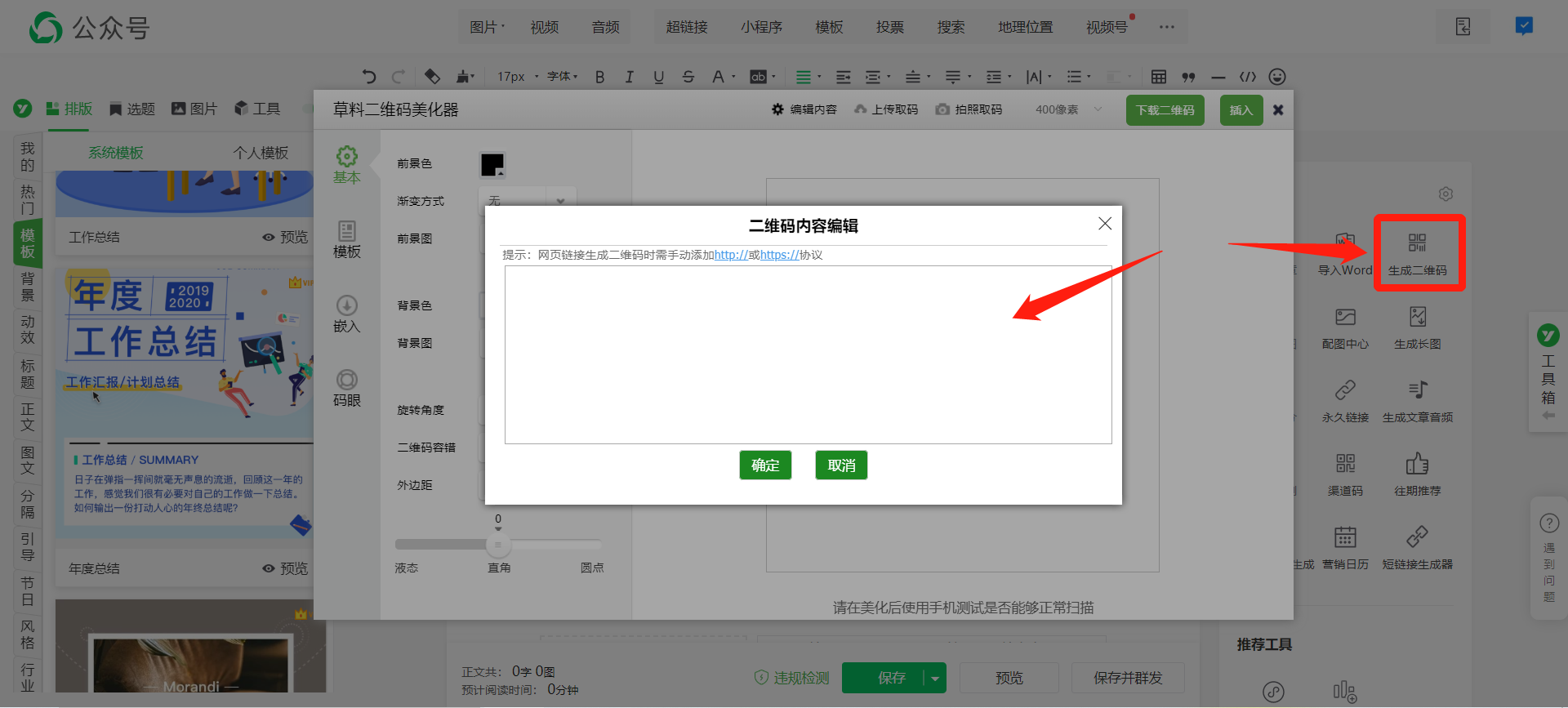
Task: Open the 图片 insert menu
Action: point(487,27)
